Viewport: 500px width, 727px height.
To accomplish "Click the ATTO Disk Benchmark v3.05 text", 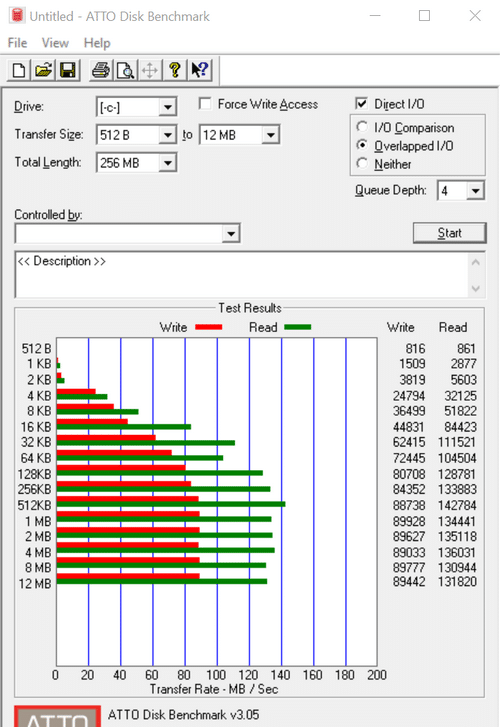I will (x=183, y=715).
